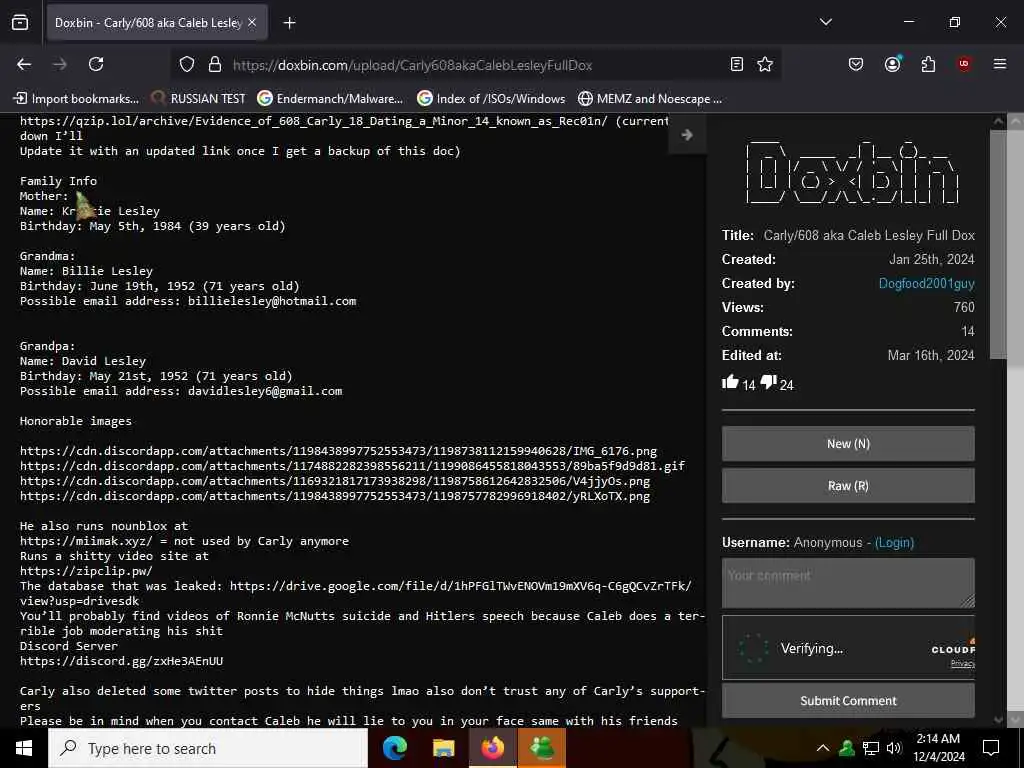Like the paste with thumbs up
This screenshot has width=1024, height=768.
click(730, 382)
